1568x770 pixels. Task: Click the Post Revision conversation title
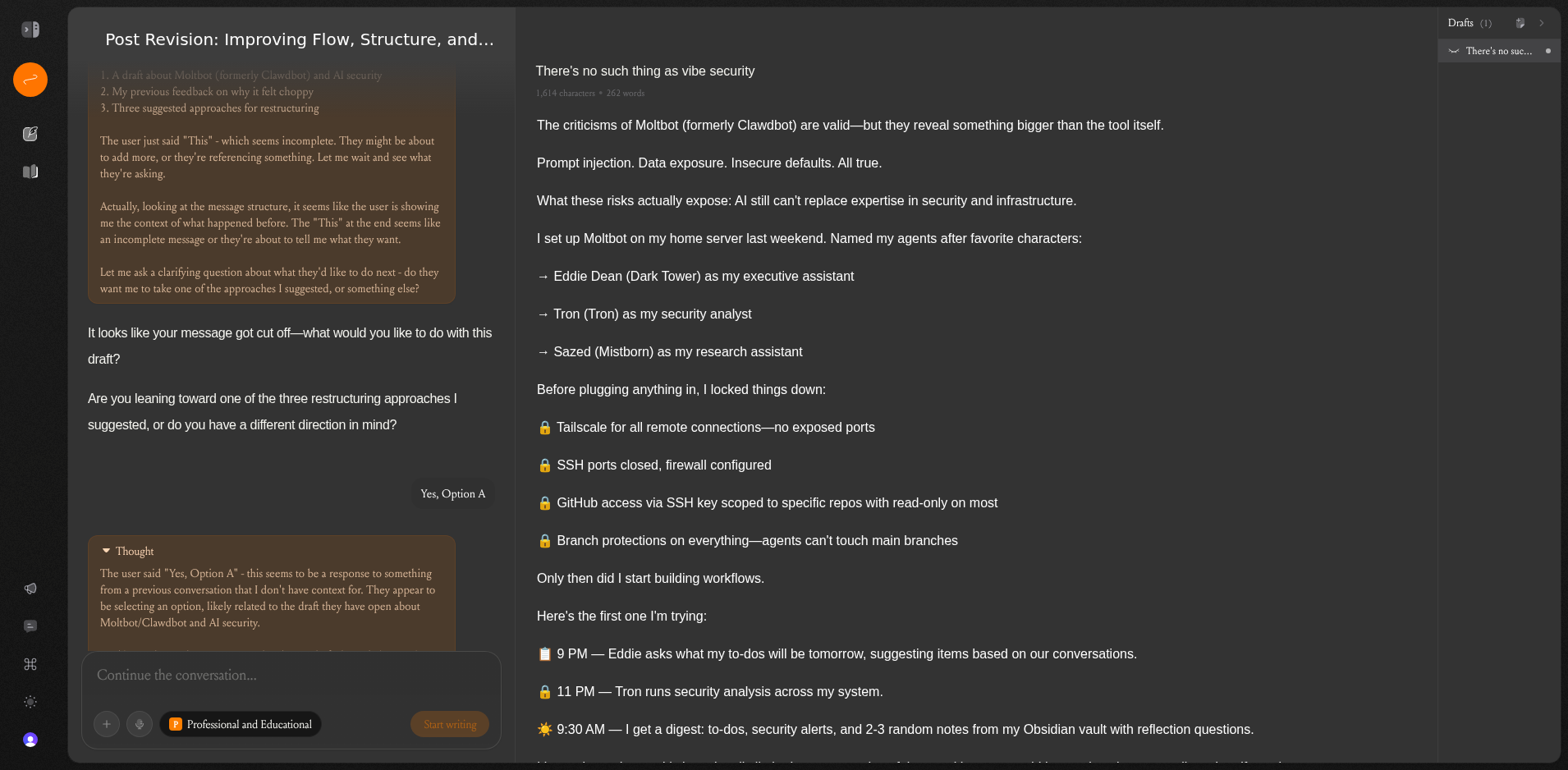300,39
